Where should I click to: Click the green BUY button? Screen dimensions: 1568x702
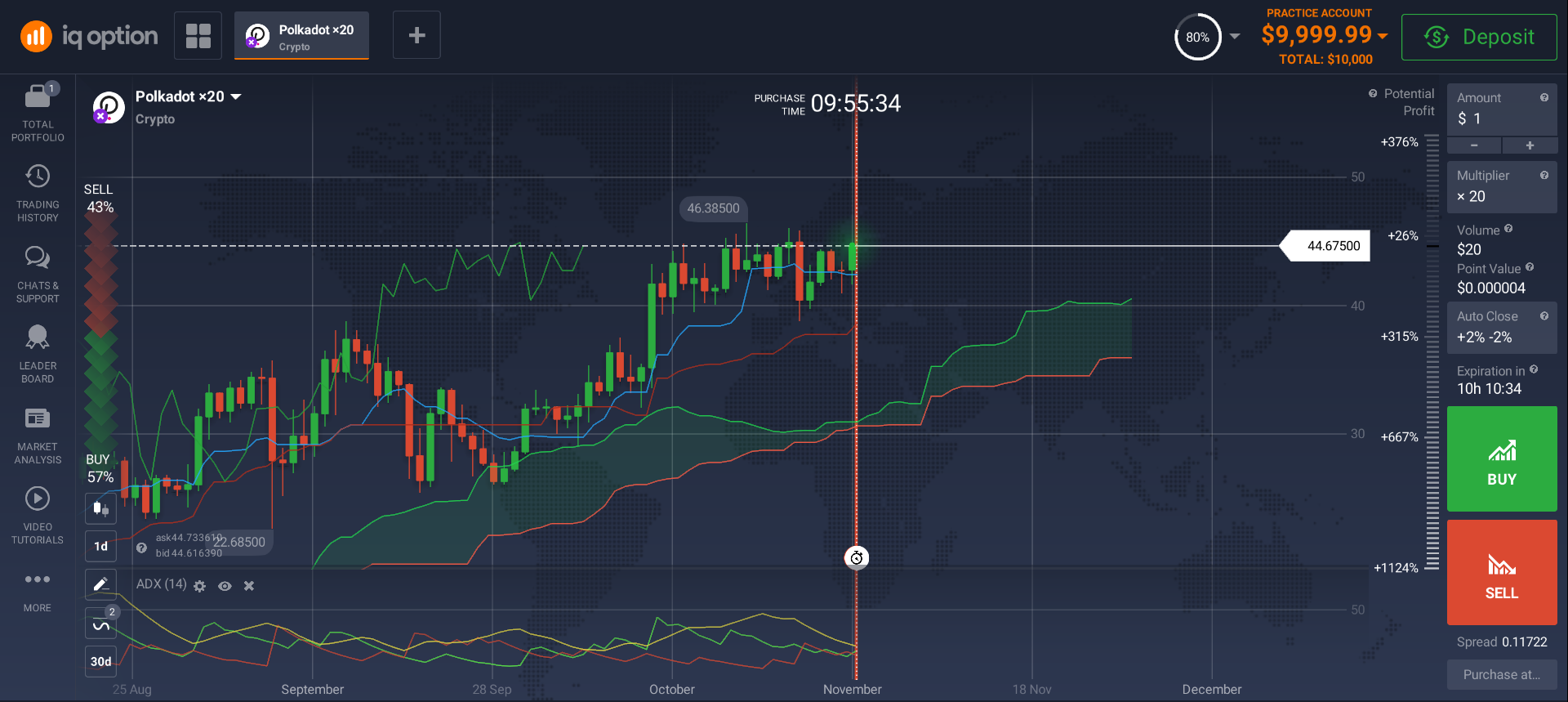1502,459
